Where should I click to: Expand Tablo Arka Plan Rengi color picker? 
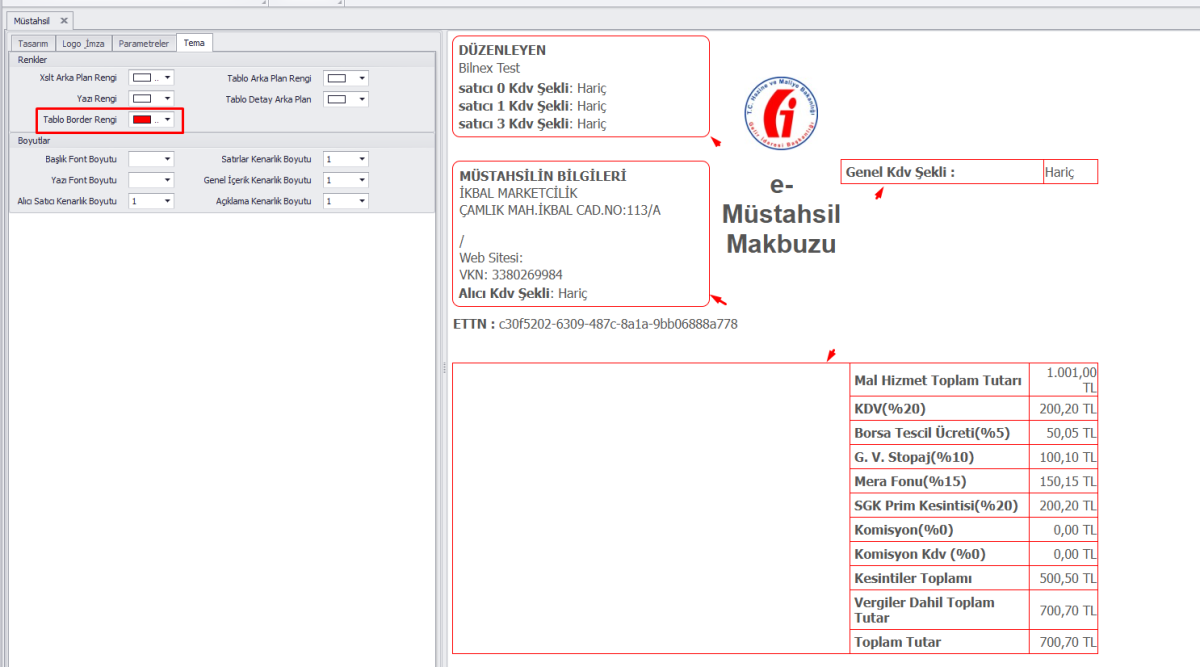click(361, 78)
